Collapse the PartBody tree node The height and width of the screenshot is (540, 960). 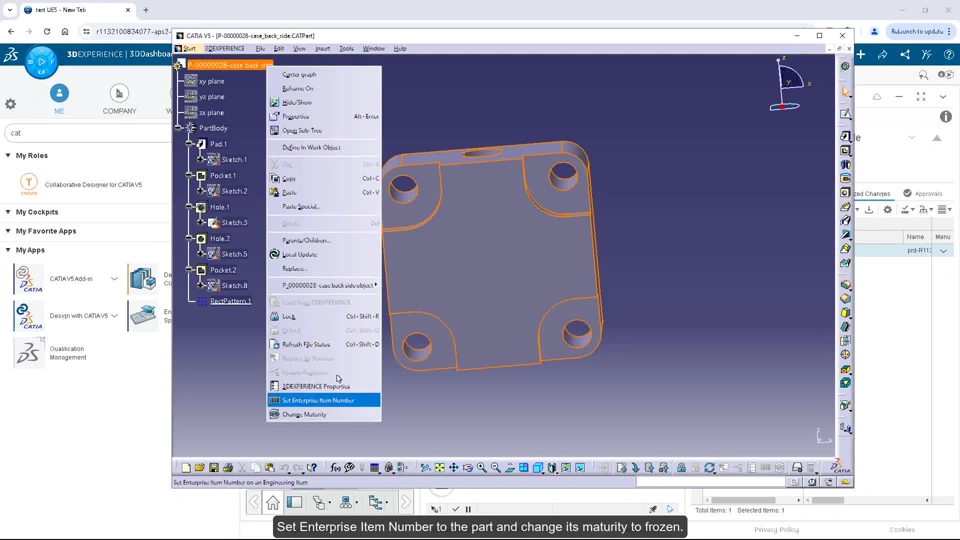(179, 128)
